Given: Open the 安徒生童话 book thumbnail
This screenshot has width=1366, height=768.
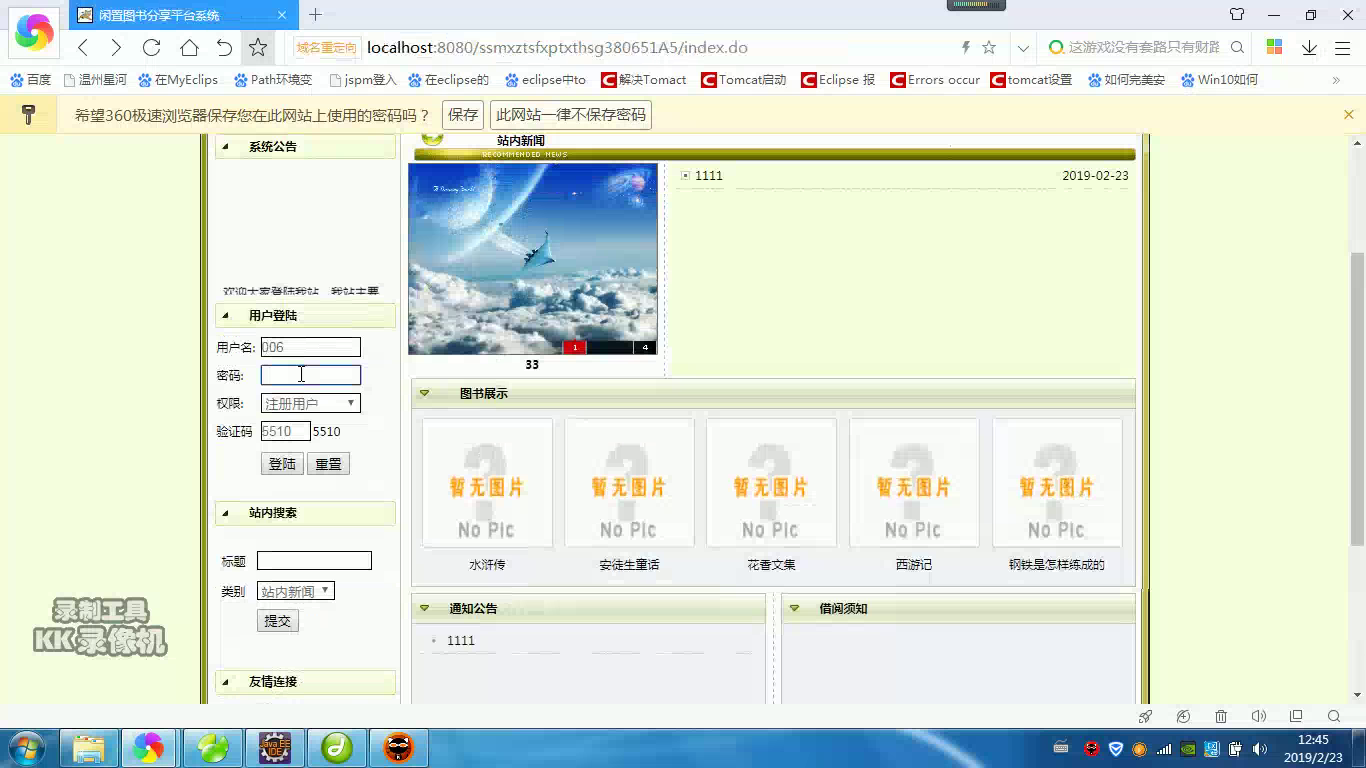Looking at the screenshot, I should [x=629, y=483].
